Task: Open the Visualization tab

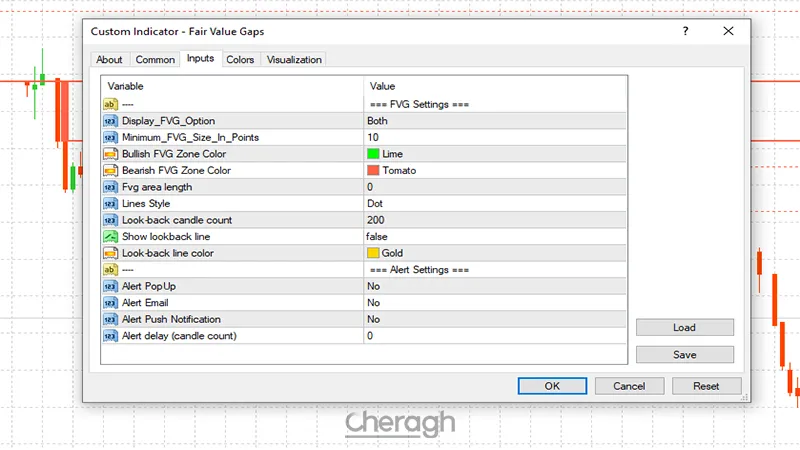Action: (294, 60)
